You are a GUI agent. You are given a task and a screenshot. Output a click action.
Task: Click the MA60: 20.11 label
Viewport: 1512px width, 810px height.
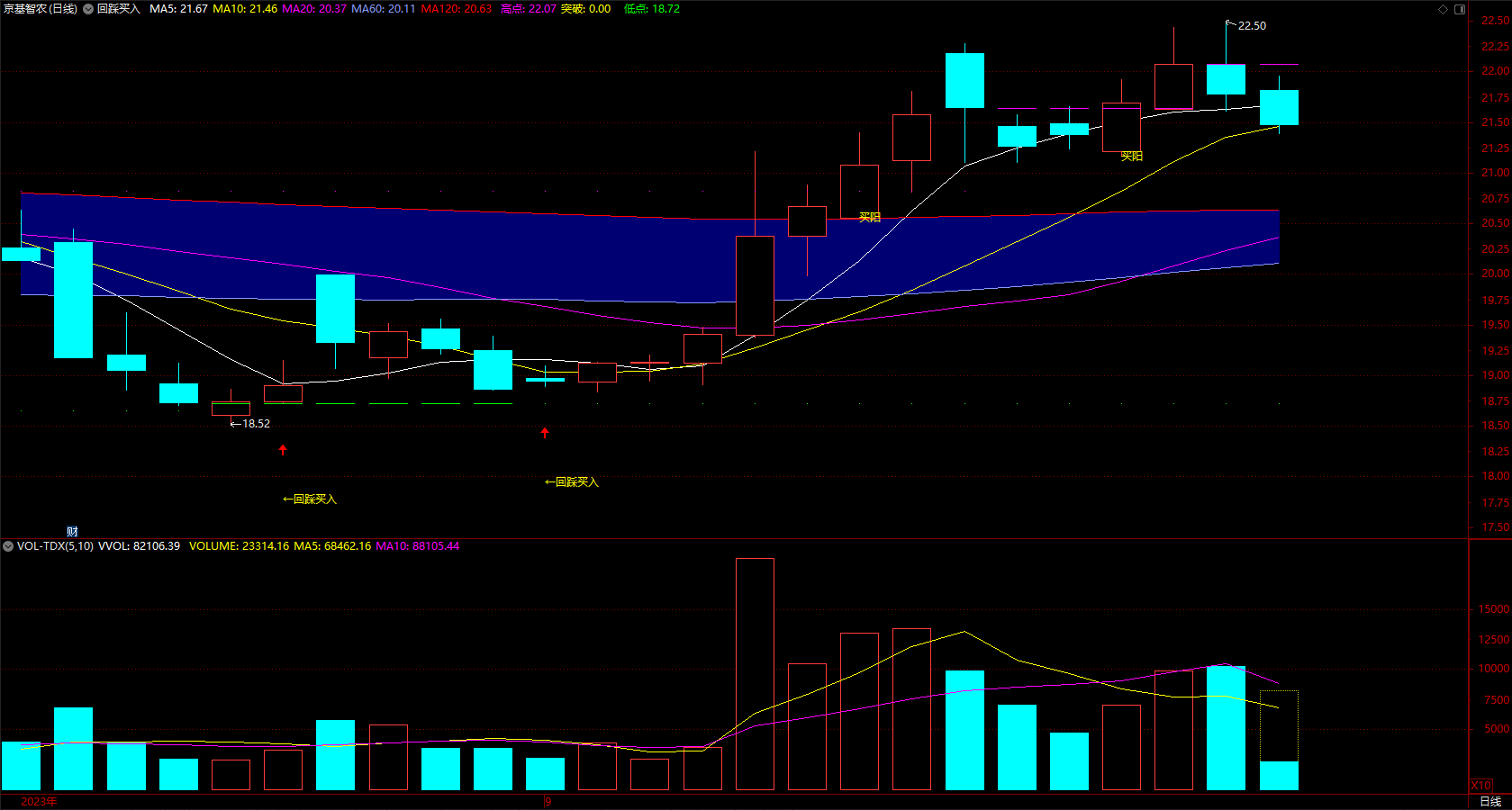coord(384,9)
